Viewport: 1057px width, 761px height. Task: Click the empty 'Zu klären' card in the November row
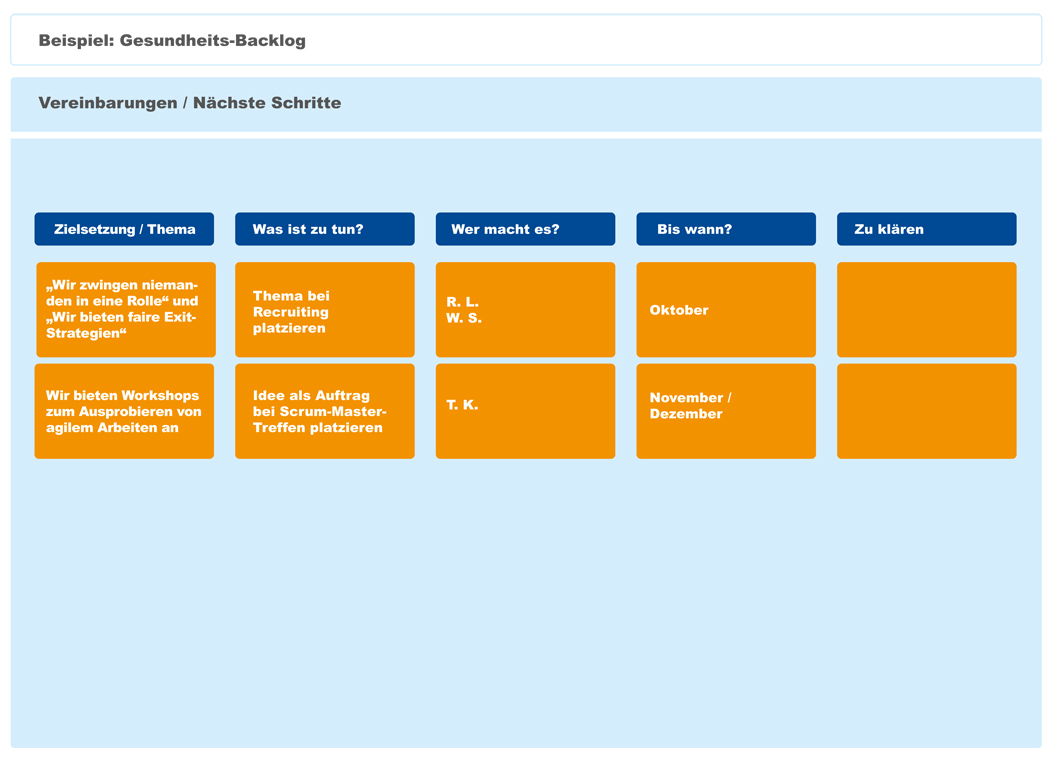[927, 411]
